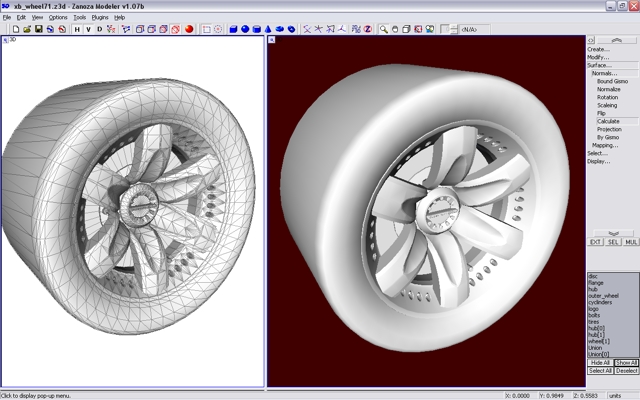The width and height of the screenshot is (640, 400).
Task: Activate the magnifier zoom tool
Action: pos(383,29)
